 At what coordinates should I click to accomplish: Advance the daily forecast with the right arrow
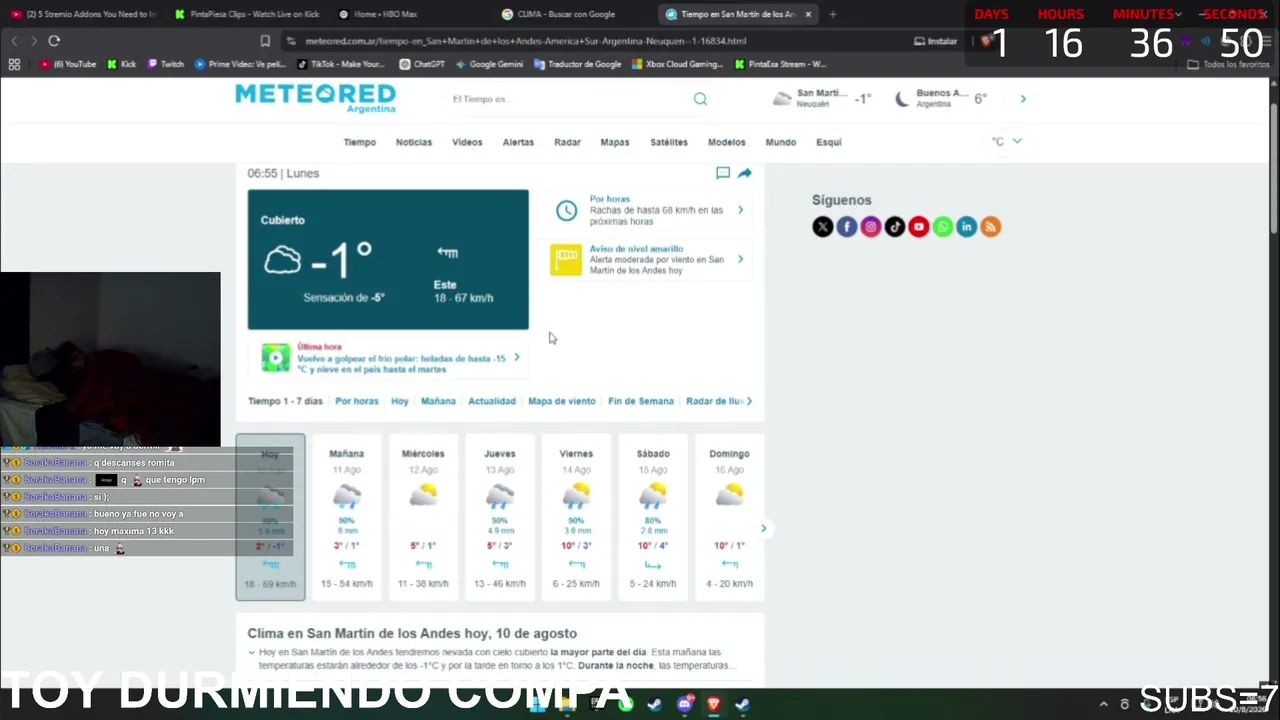point(763,528)
